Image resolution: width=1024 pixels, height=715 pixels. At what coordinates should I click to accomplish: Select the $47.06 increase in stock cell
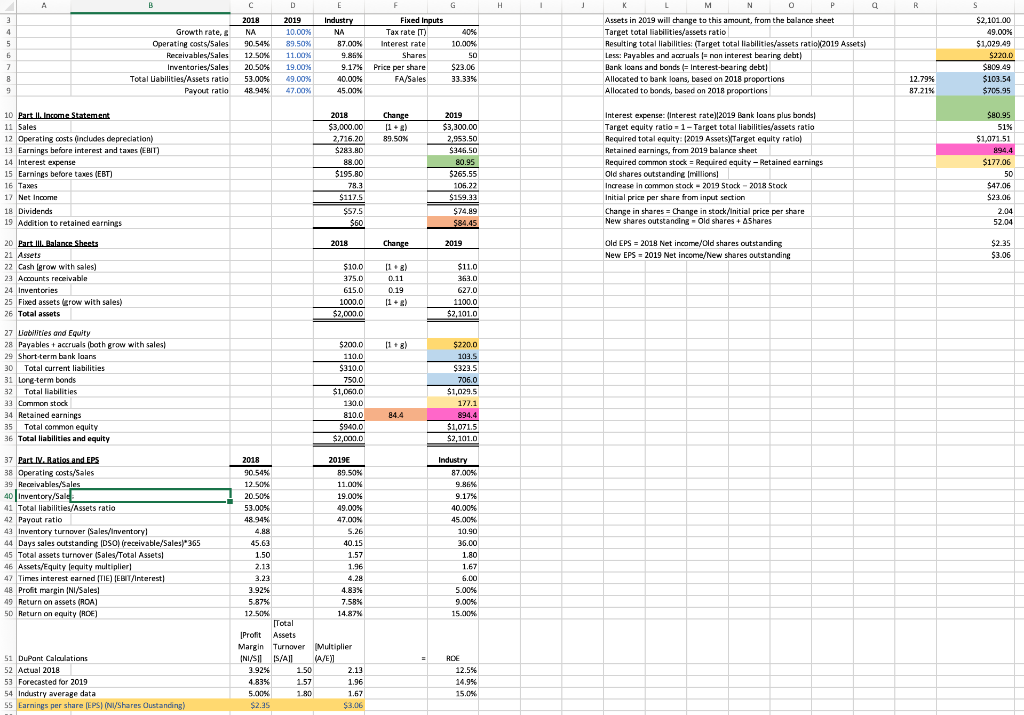[974, 186]
